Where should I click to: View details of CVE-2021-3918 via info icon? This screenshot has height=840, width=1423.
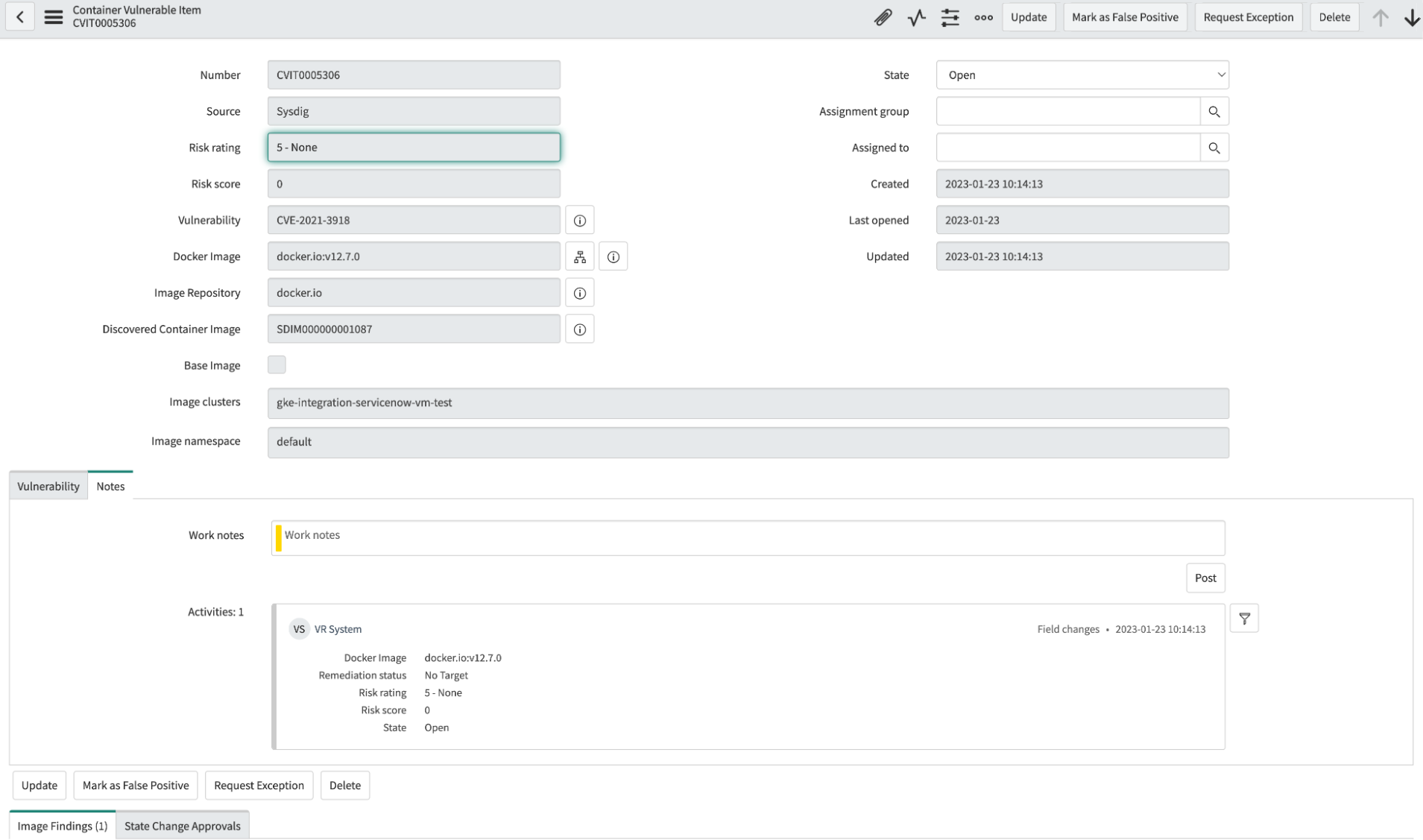[580, 219]
